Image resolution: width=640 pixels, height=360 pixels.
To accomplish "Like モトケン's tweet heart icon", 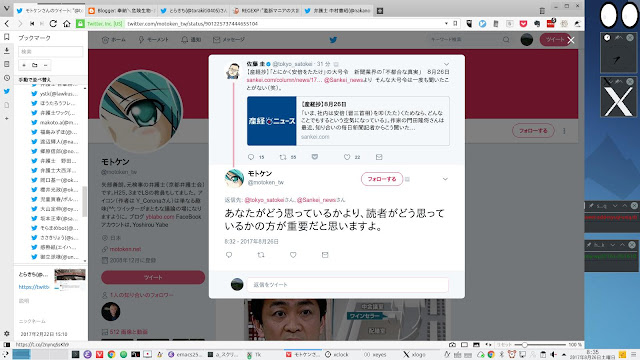I will [293, 255].
